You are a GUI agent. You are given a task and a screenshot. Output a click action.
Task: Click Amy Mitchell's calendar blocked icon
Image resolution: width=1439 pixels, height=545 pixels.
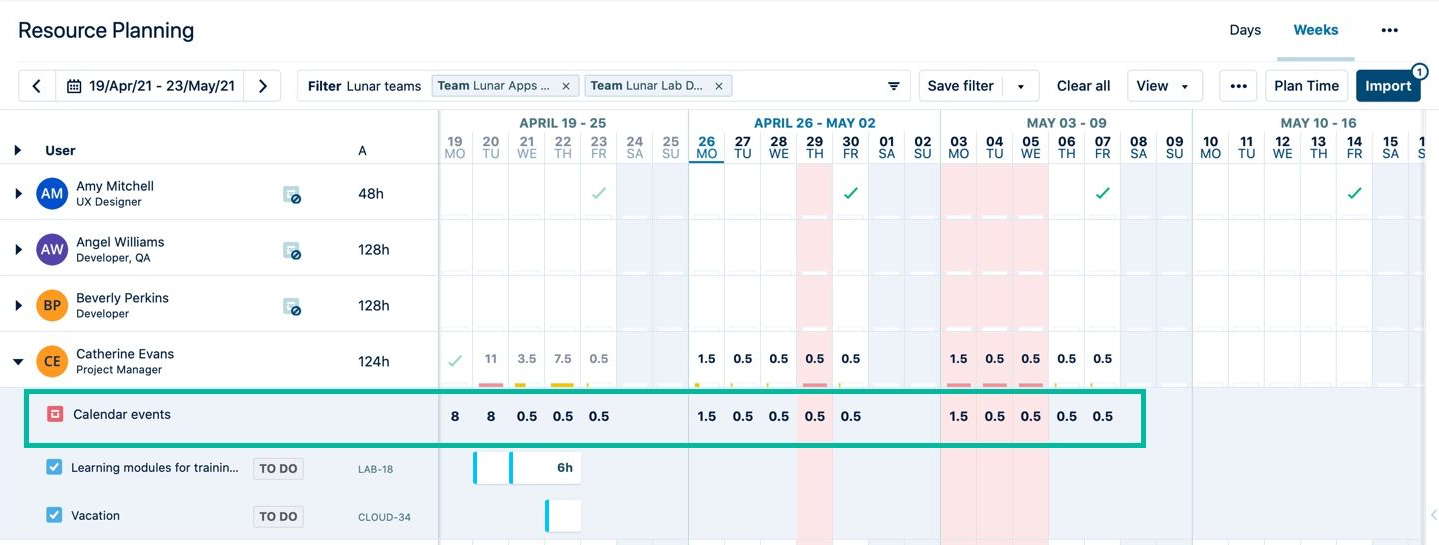pos(292,195)
